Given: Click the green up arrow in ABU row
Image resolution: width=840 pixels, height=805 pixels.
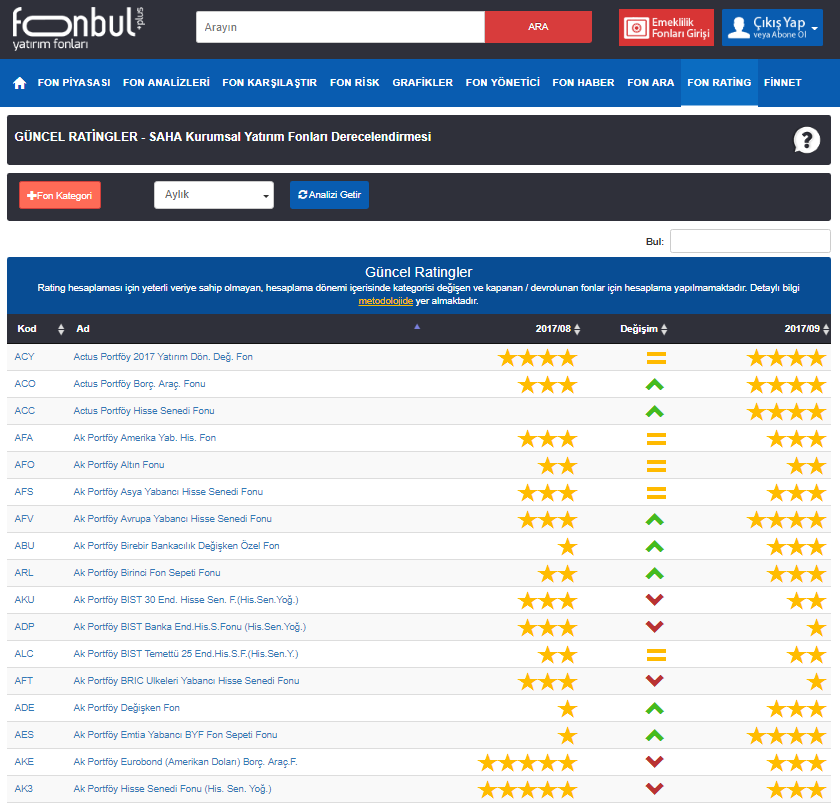Looking at the screenshot, I should [x=655, y=547].
